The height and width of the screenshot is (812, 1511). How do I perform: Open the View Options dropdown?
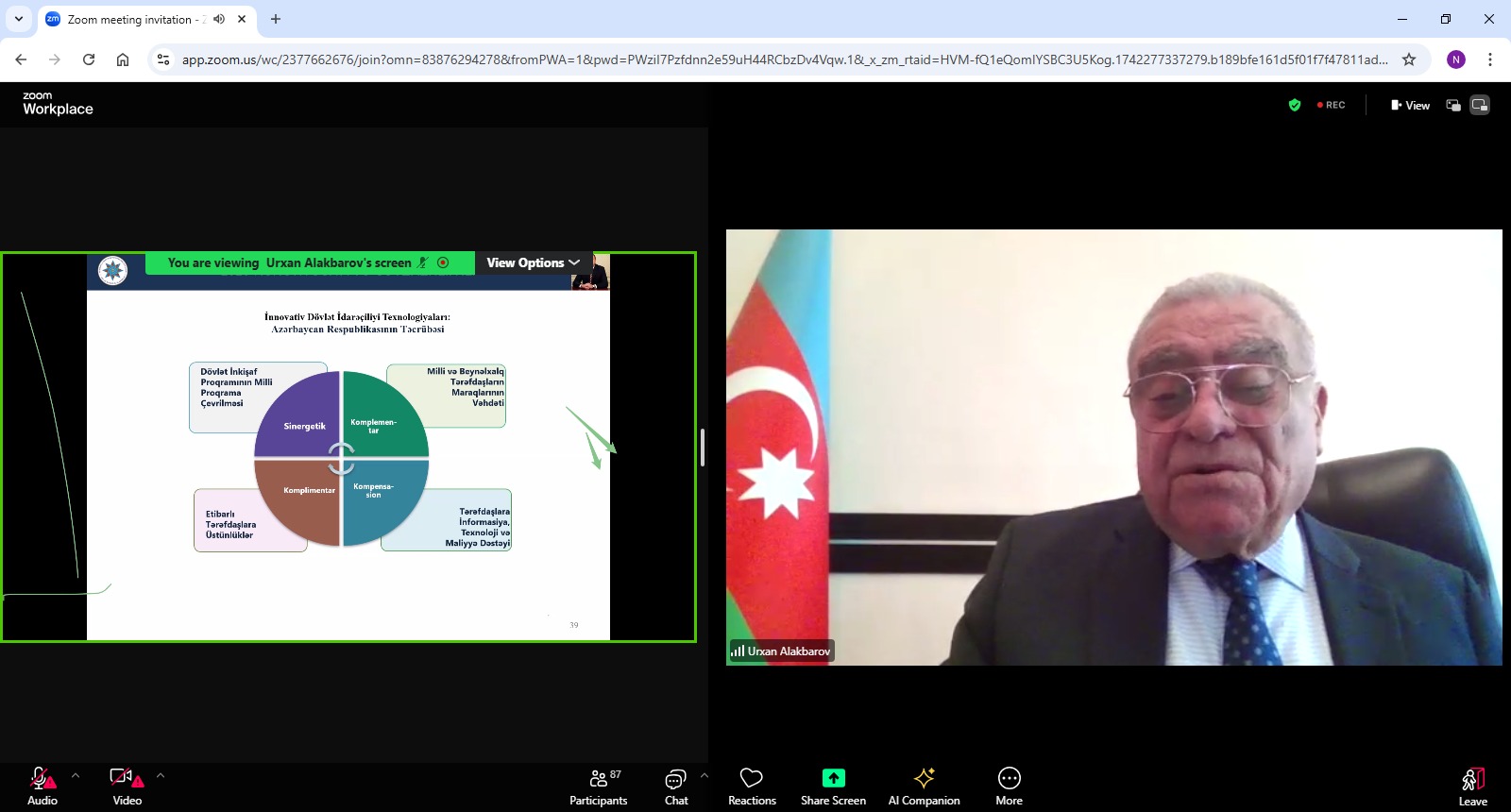coord(533,262)
